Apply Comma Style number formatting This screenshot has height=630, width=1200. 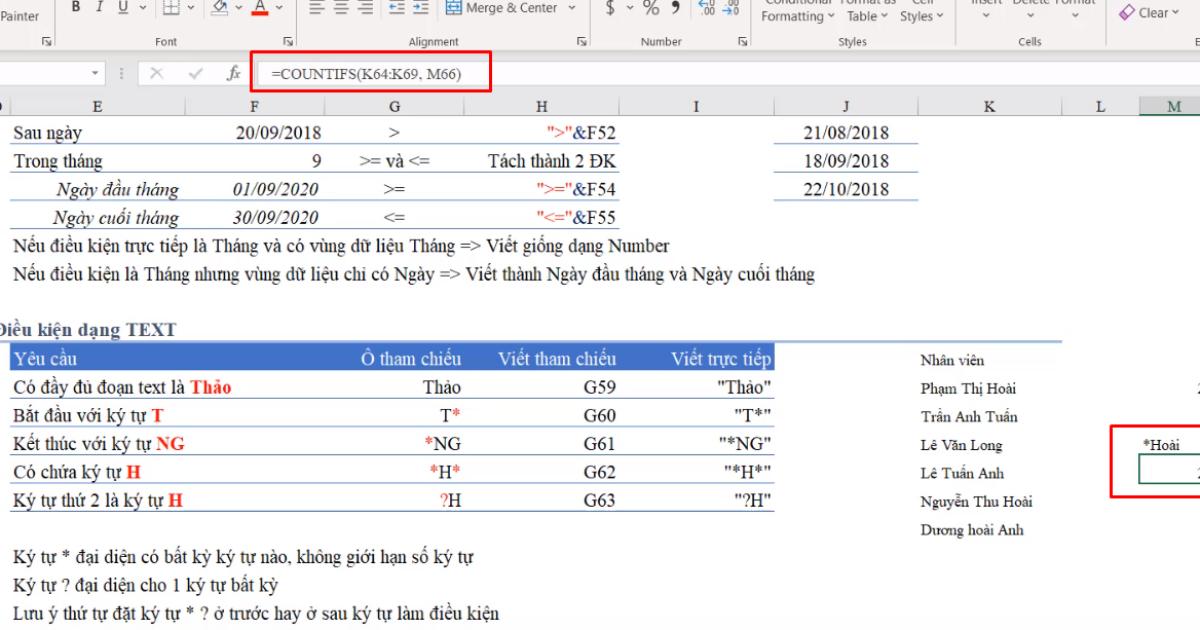pyautogui.click(x=676, y=8)
